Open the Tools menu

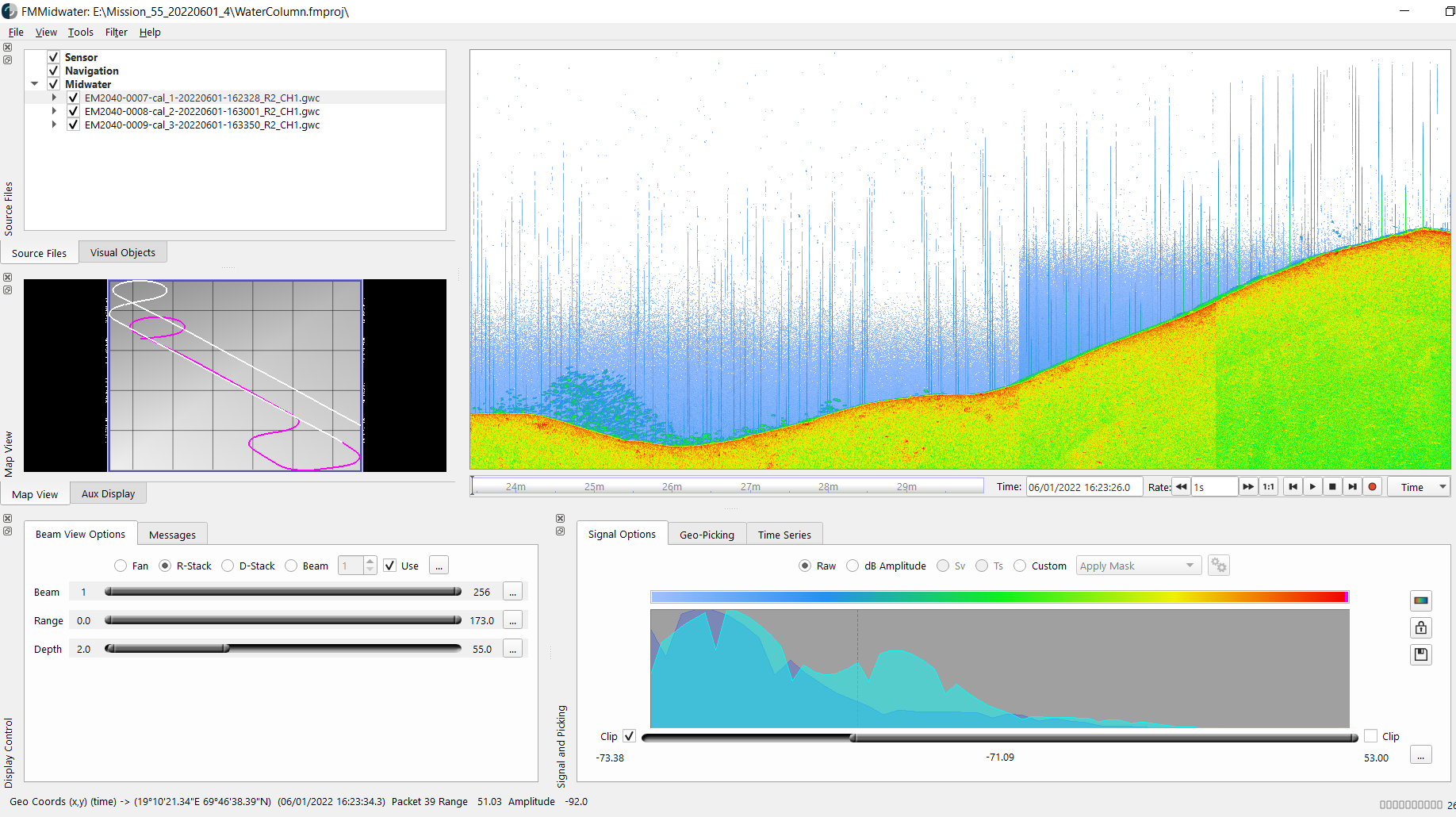point(80,32)
